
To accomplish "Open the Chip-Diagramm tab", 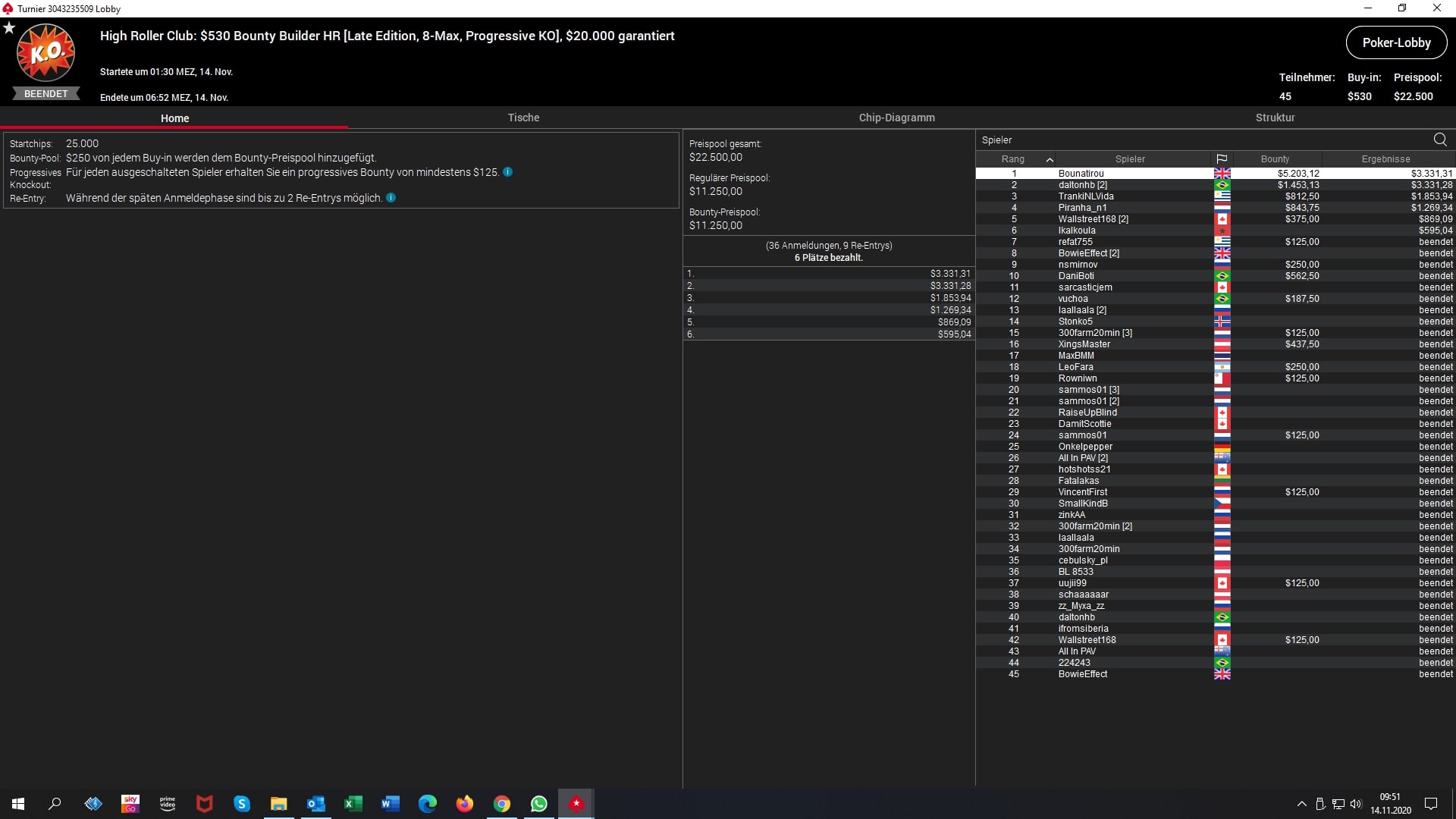I will point(896,118).
